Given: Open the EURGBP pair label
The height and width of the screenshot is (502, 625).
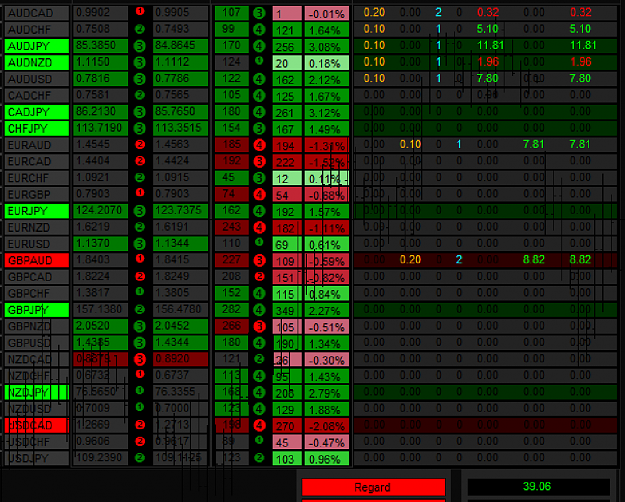Looking at the screenshot, I should point(37,195).
